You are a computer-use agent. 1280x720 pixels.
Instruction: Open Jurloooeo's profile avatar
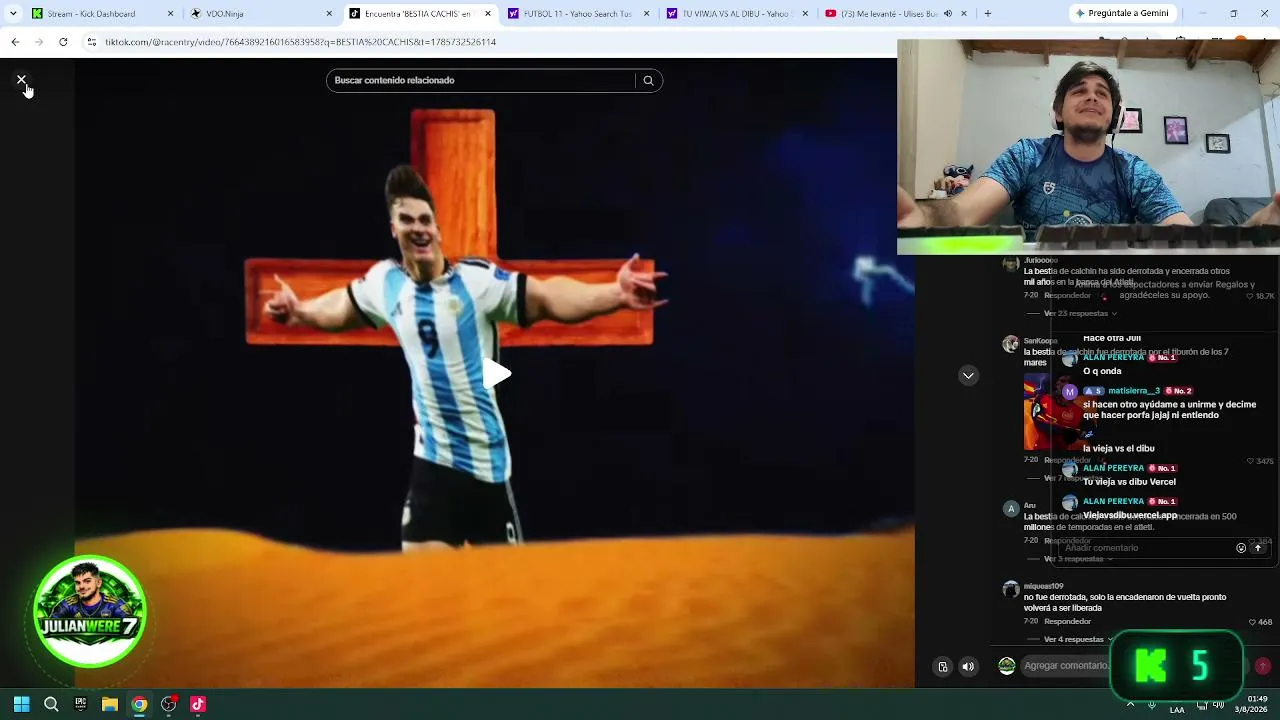(1011, 264)
